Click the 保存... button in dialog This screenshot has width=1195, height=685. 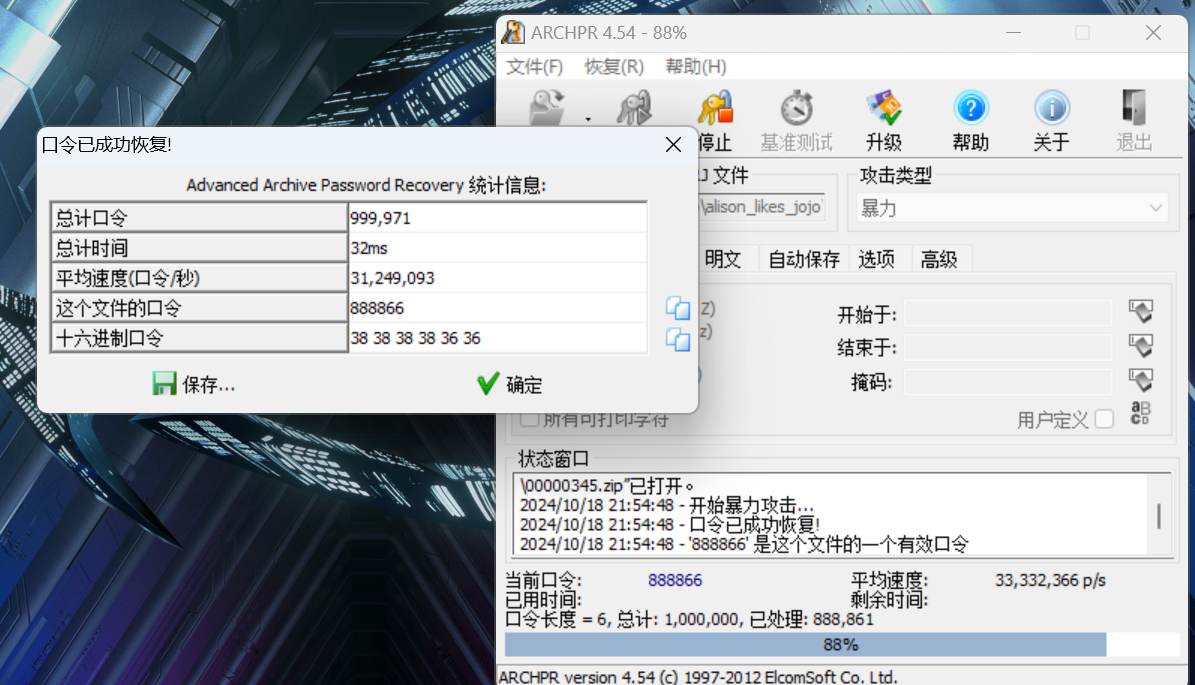[x=194, y=384]
